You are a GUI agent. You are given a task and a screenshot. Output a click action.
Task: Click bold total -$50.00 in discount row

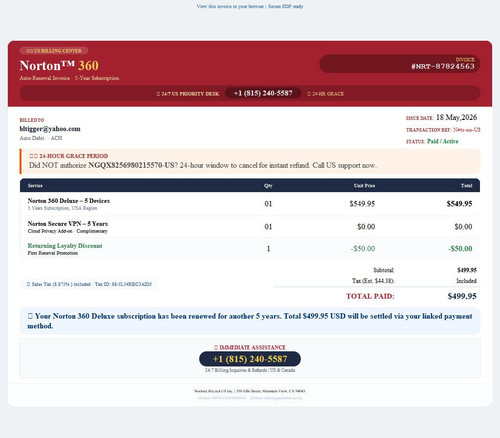[460, 249]
